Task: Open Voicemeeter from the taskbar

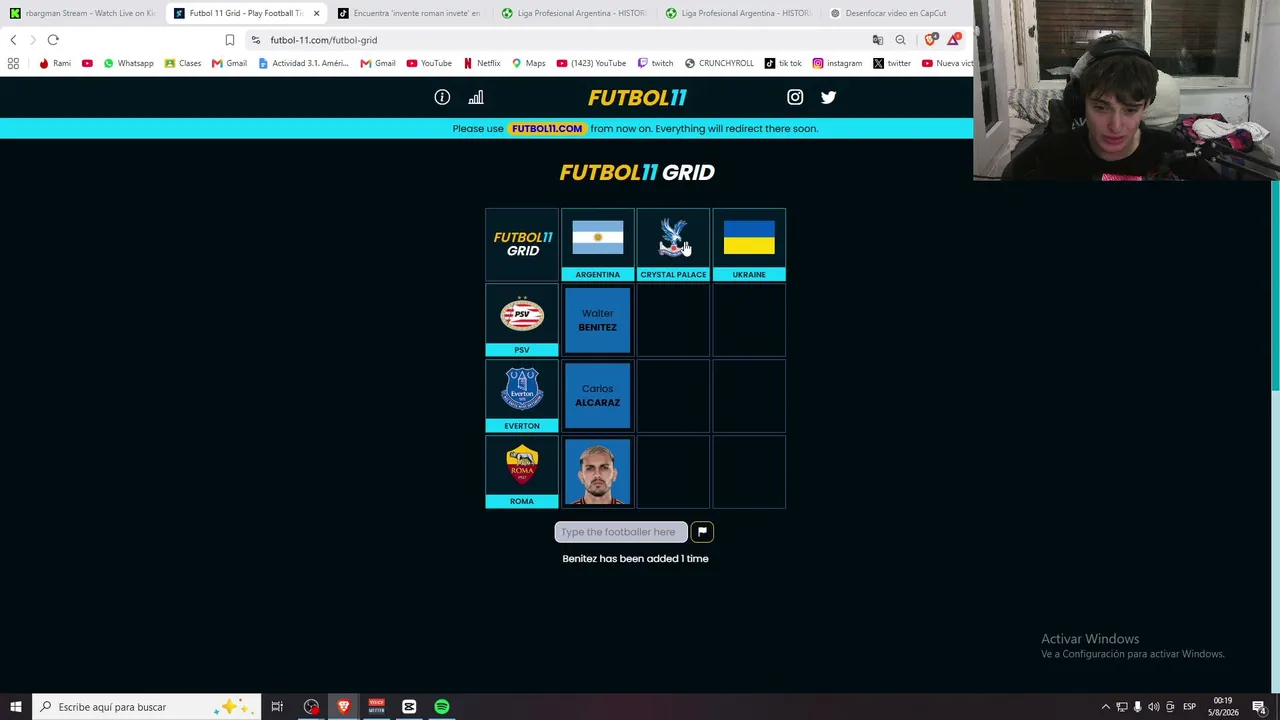Action: point(376,707)
